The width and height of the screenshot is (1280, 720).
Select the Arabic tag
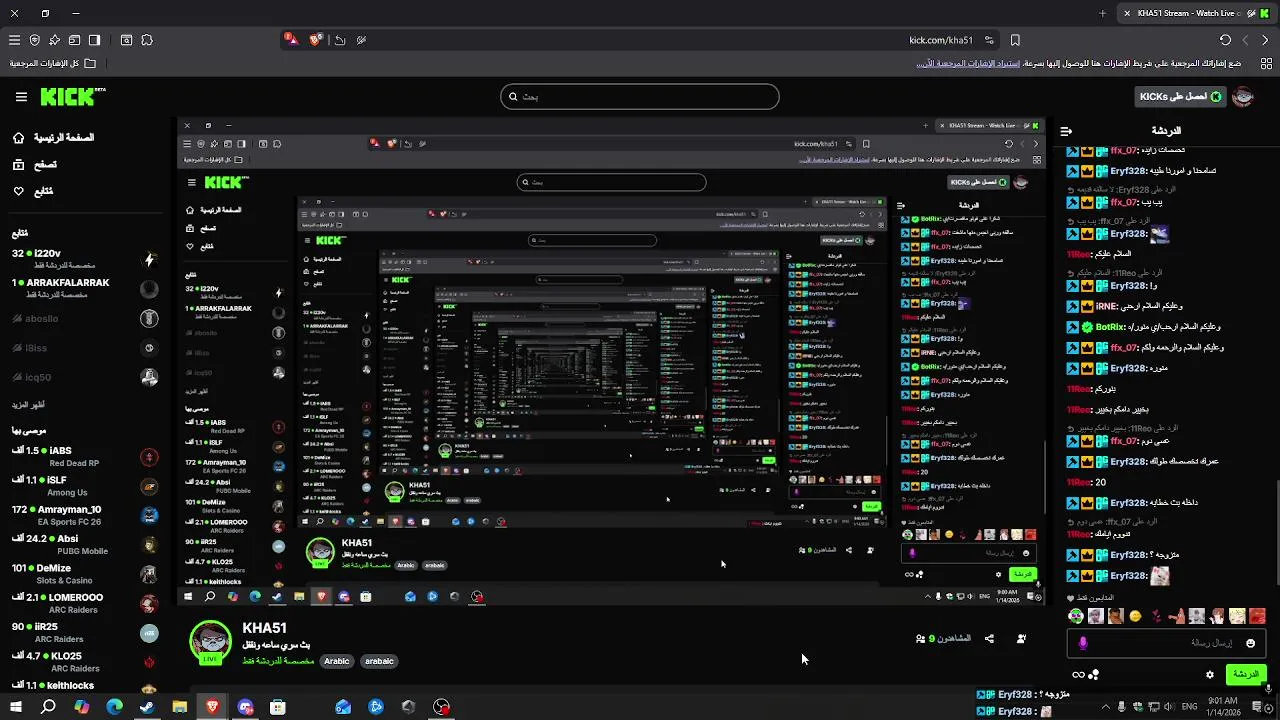pyautogui.click(x=337, y=661)
